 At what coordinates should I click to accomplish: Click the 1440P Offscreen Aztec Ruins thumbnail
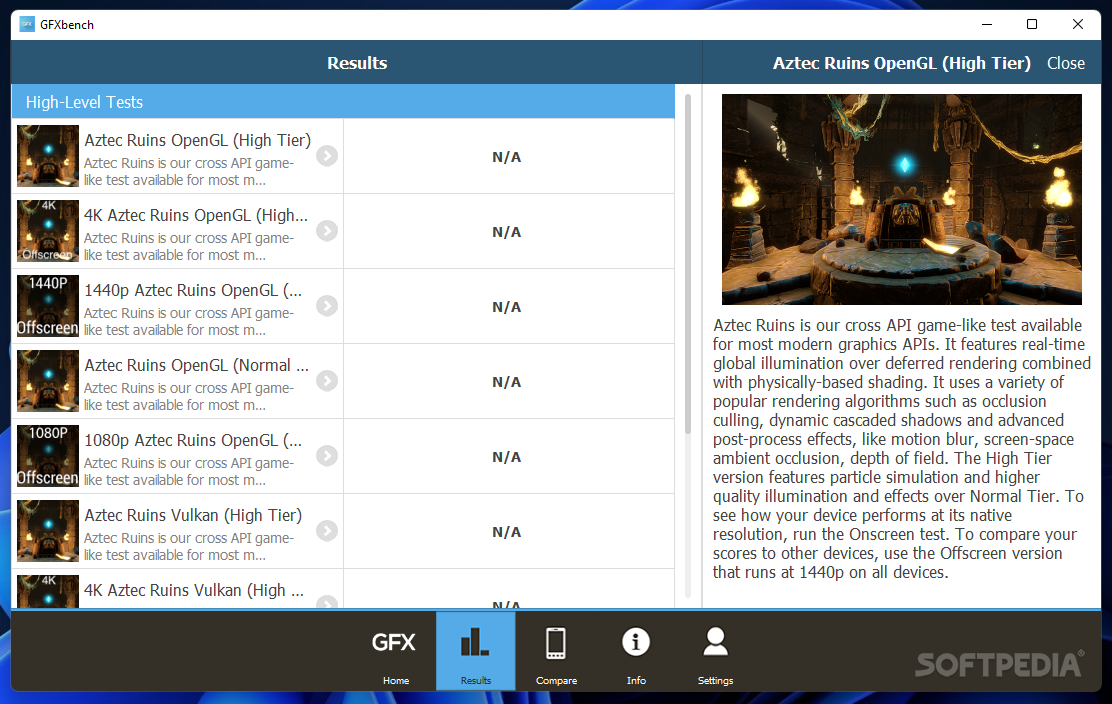(48, 306)
